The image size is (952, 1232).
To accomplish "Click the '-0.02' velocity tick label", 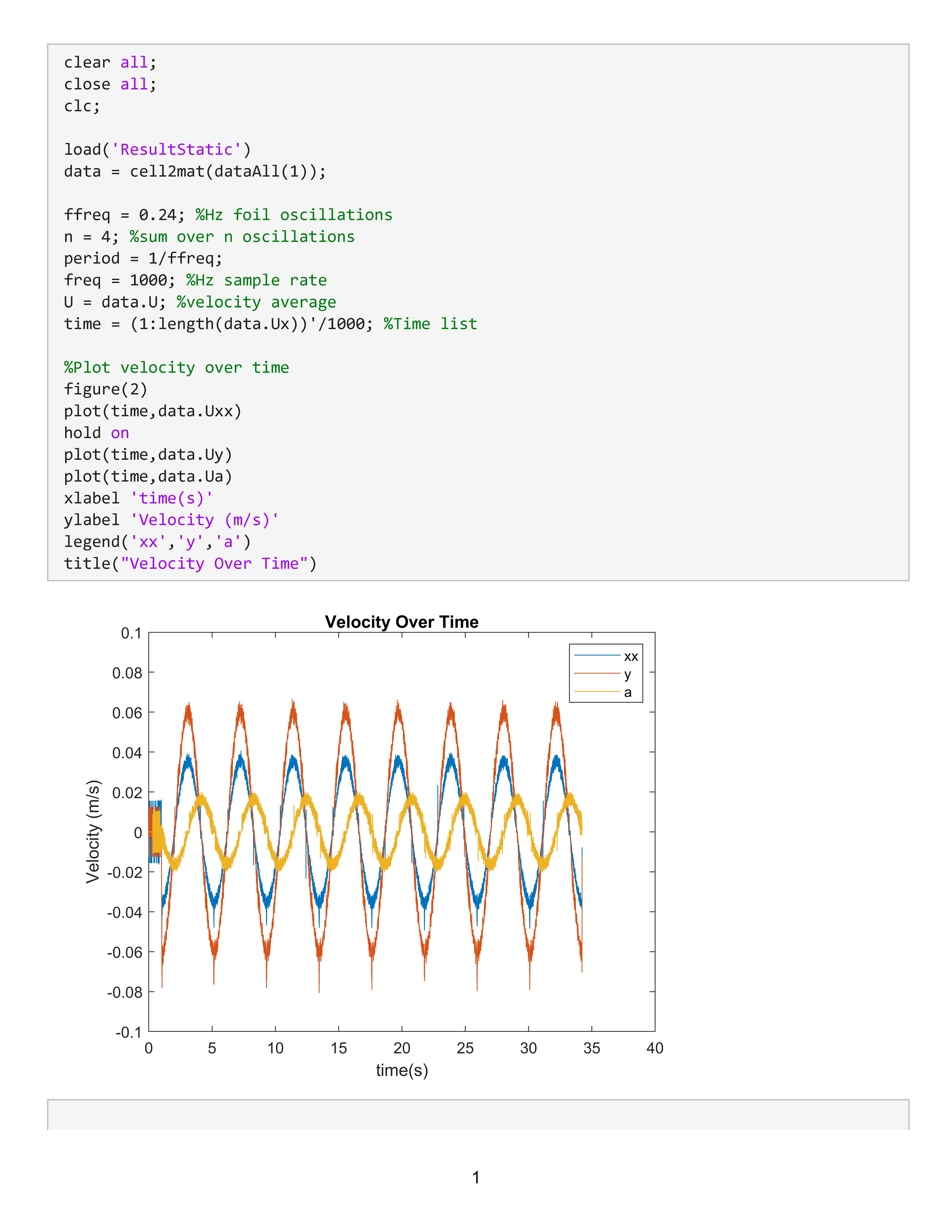I will coord(125,873).
